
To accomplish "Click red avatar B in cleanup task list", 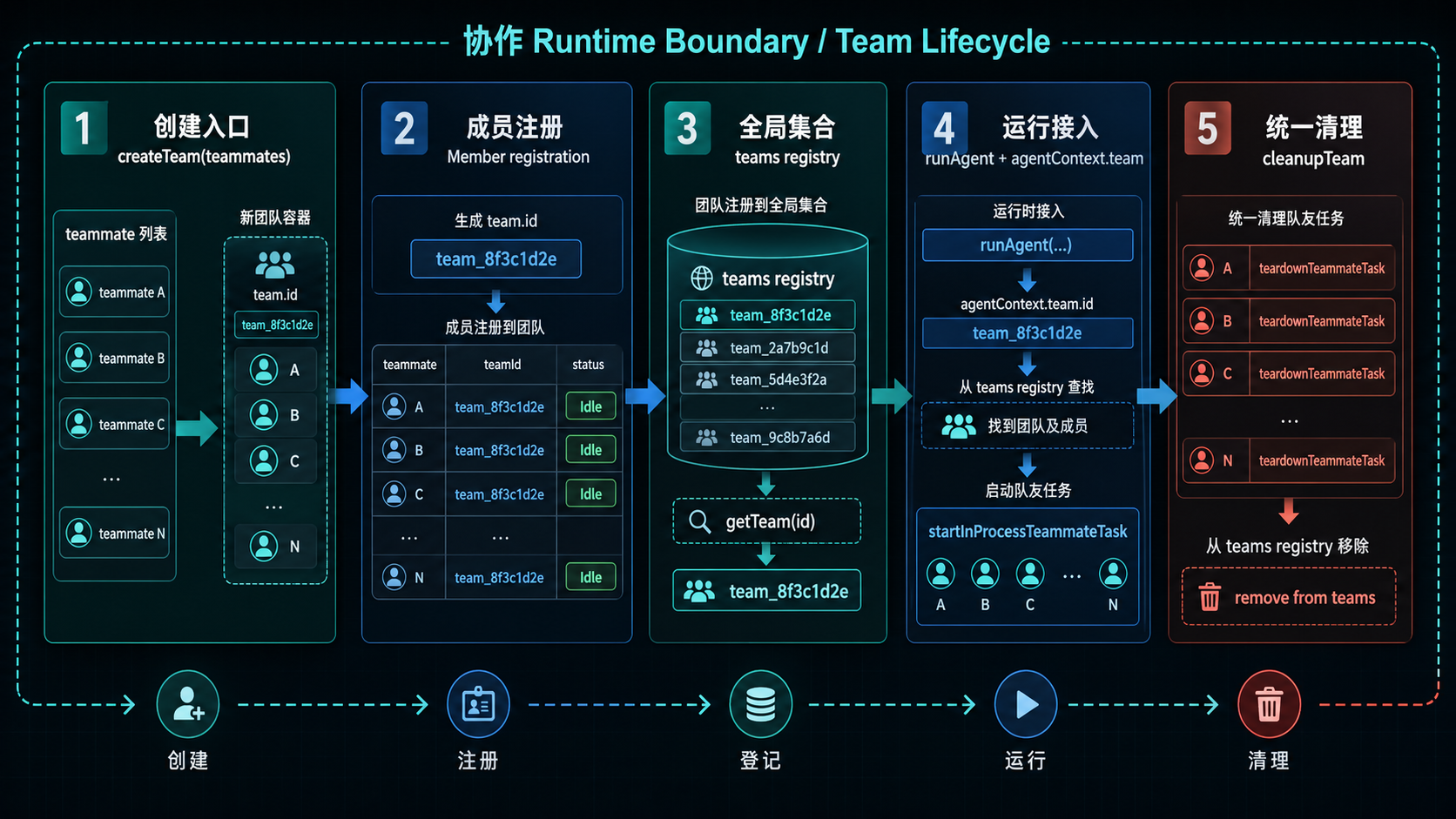I will 1202,321.
